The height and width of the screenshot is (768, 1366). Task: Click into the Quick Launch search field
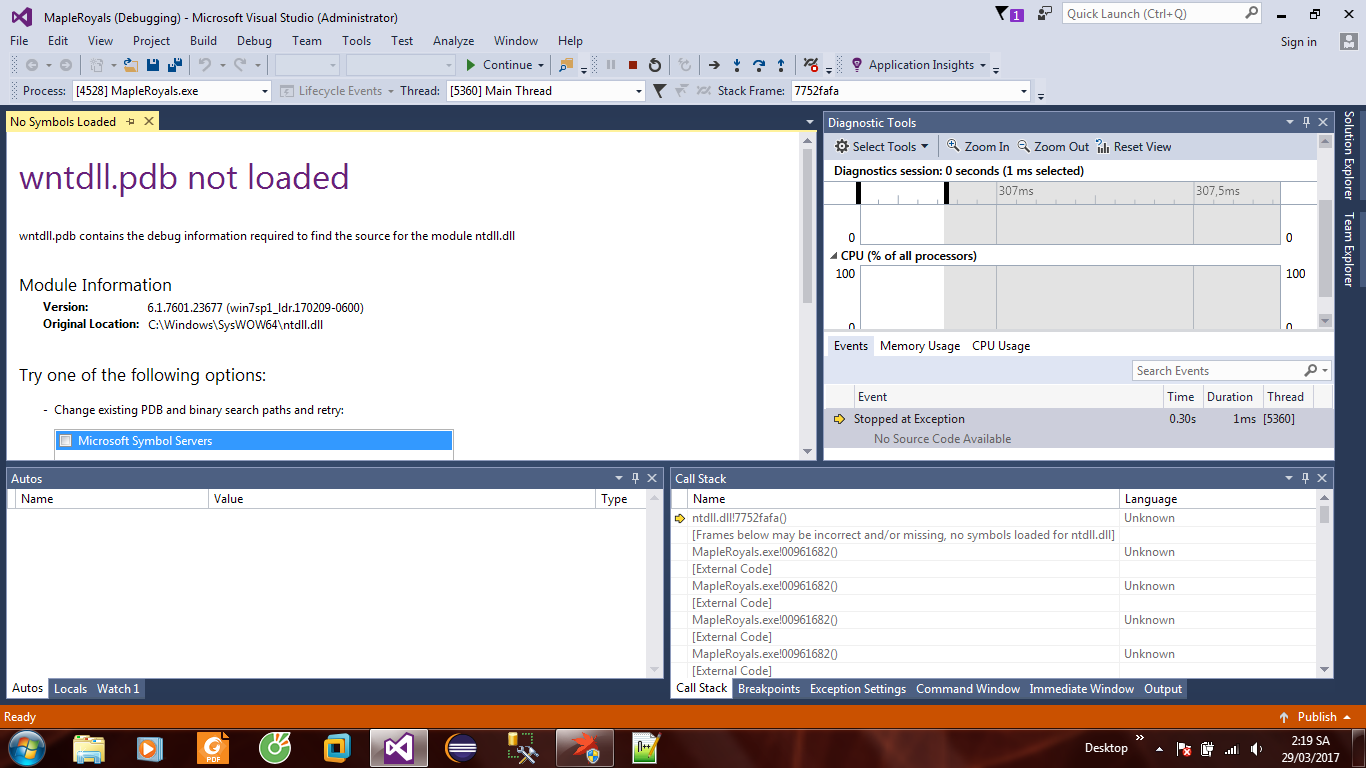(1154, 14)
